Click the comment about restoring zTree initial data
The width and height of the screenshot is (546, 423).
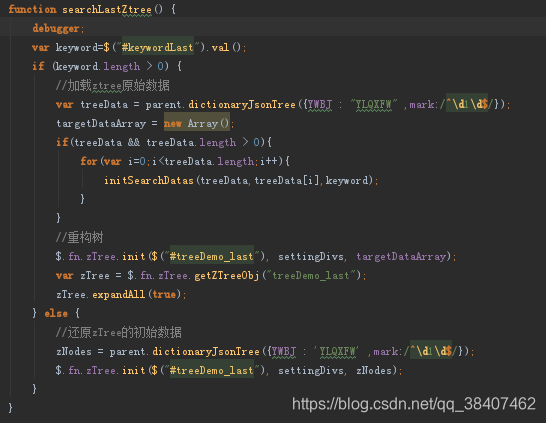119,332
